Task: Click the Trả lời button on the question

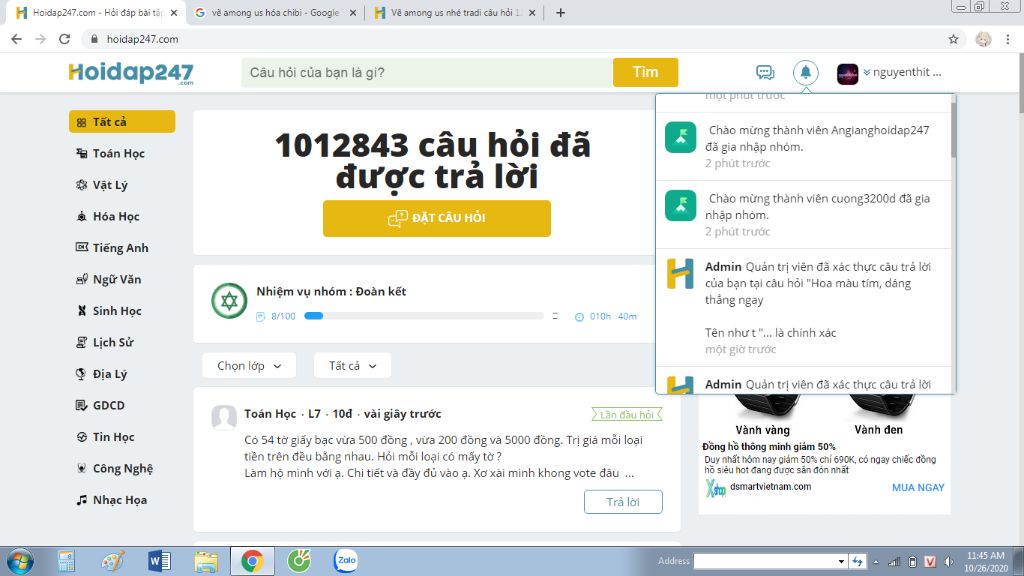Action: 623,502
